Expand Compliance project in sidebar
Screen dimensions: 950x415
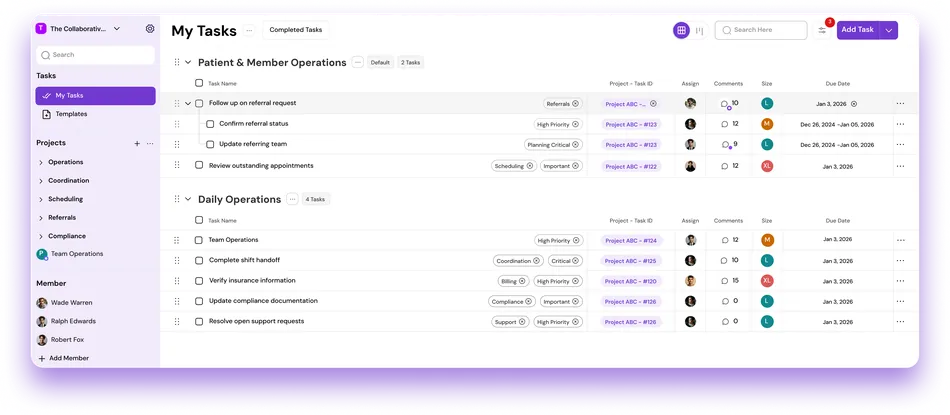(x=41, y=236)
